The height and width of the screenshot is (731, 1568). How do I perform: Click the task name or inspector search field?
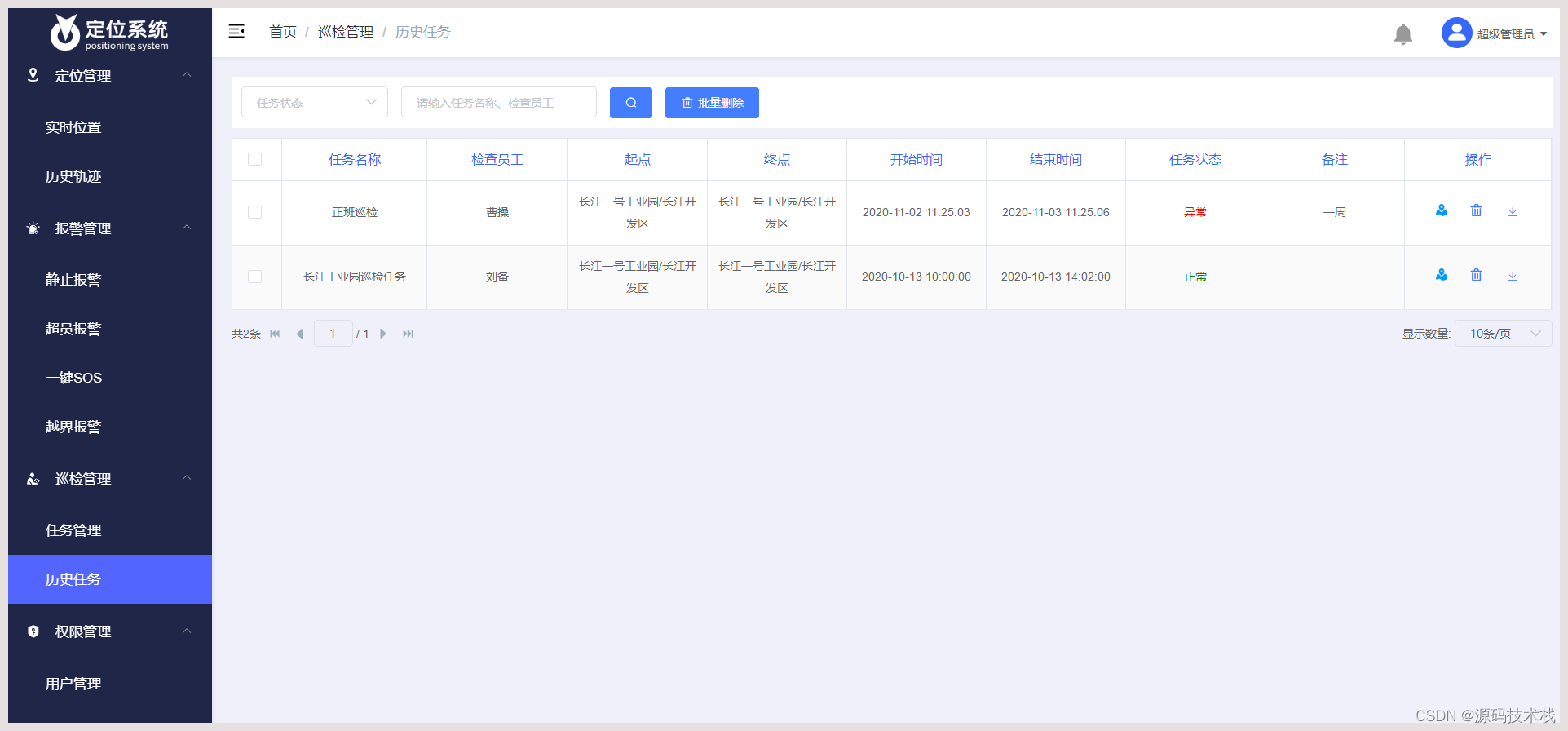tap(499, 102)
